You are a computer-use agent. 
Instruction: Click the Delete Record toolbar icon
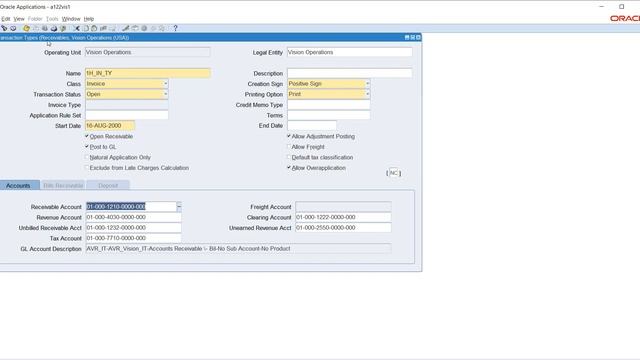pyautogui.click(x=112, y=28)
